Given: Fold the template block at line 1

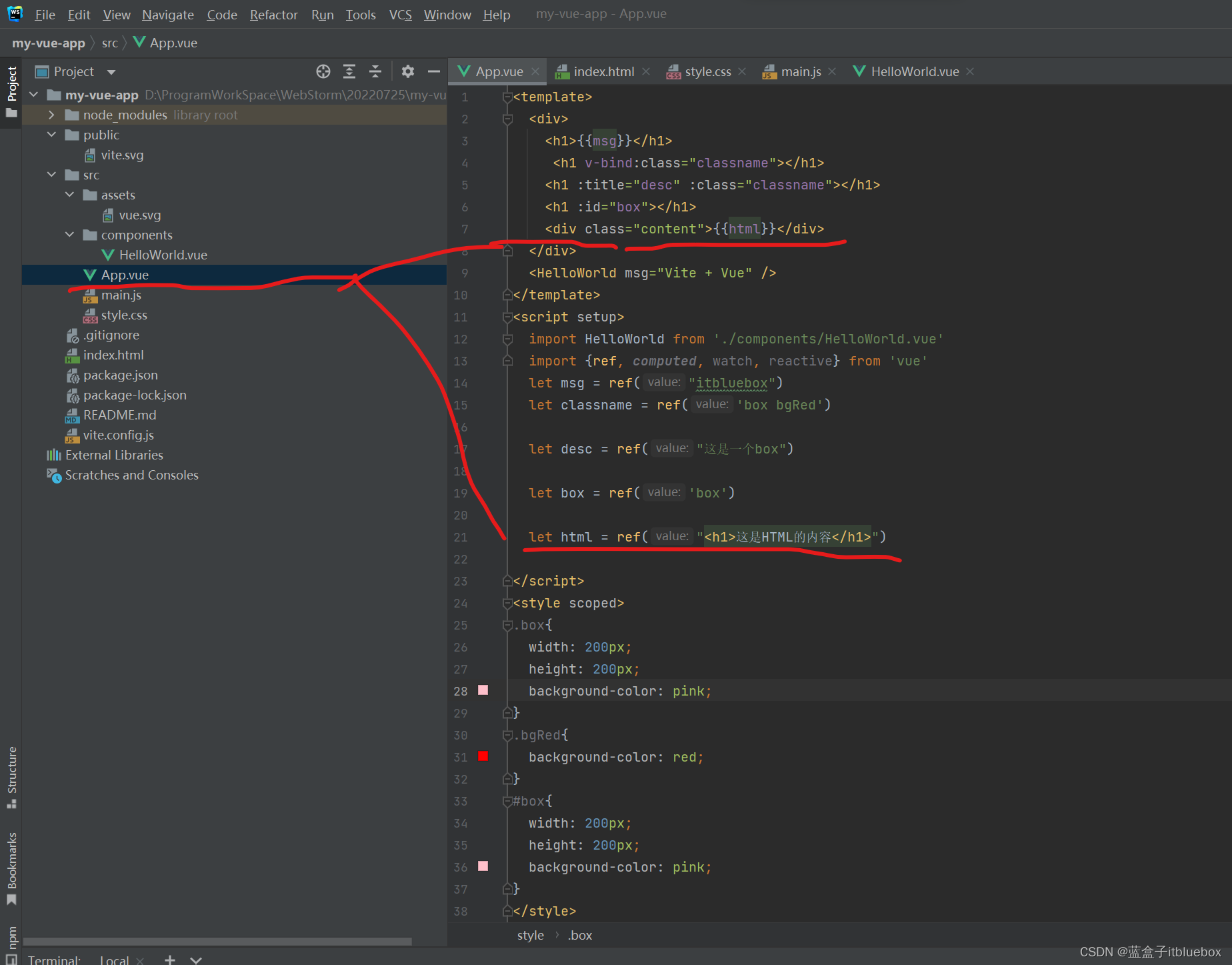Looking at the screenshot, I should 507,97.
